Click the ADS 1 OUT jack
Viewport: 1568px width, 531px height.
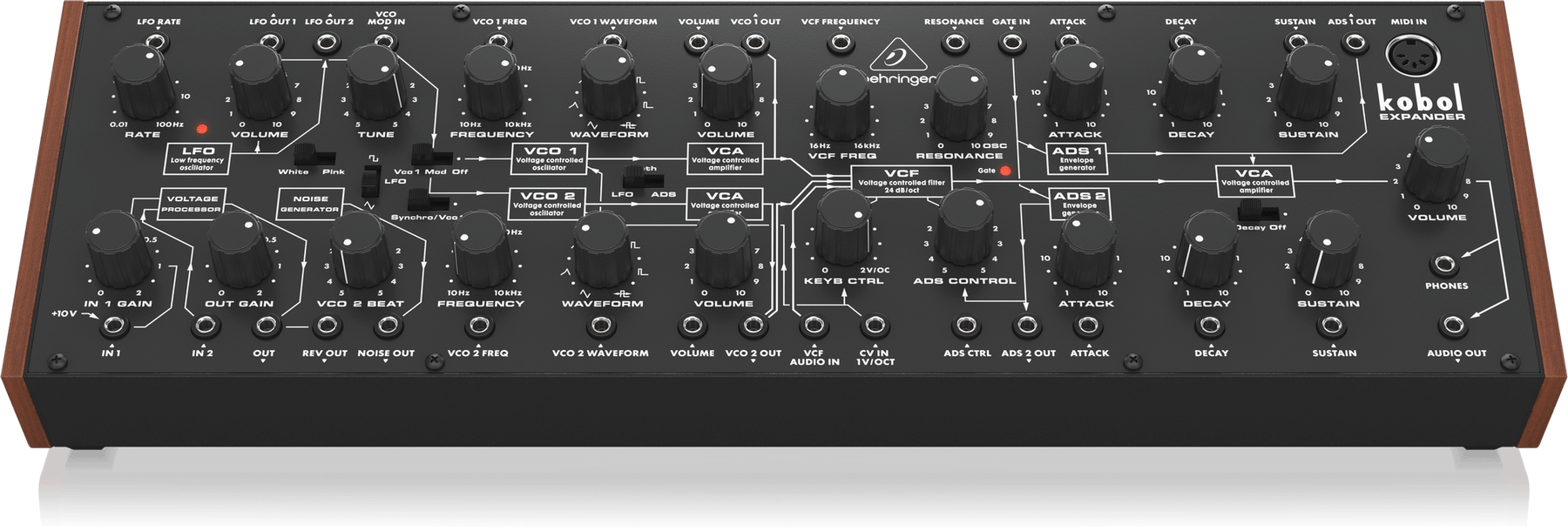1353,42
